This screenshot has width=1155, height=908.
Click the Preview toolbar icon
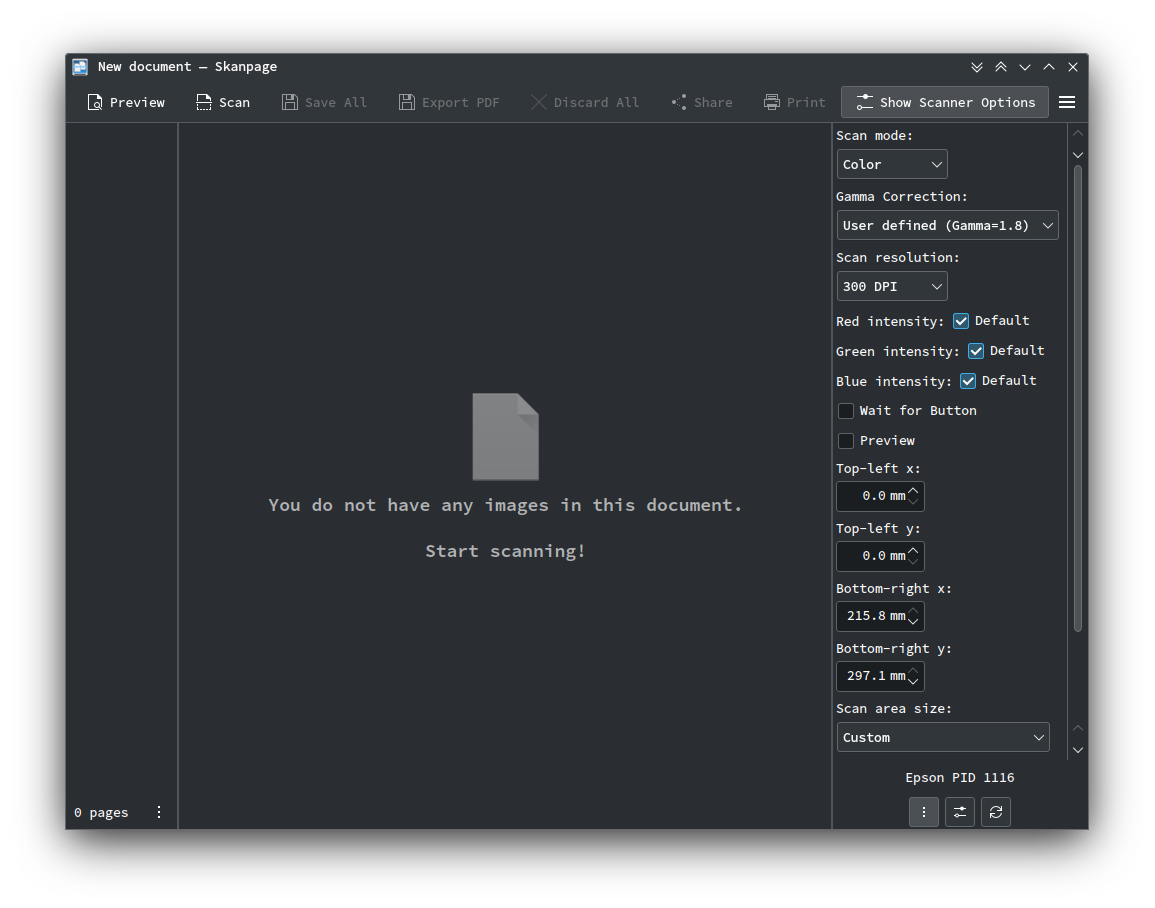click(95, 102)
